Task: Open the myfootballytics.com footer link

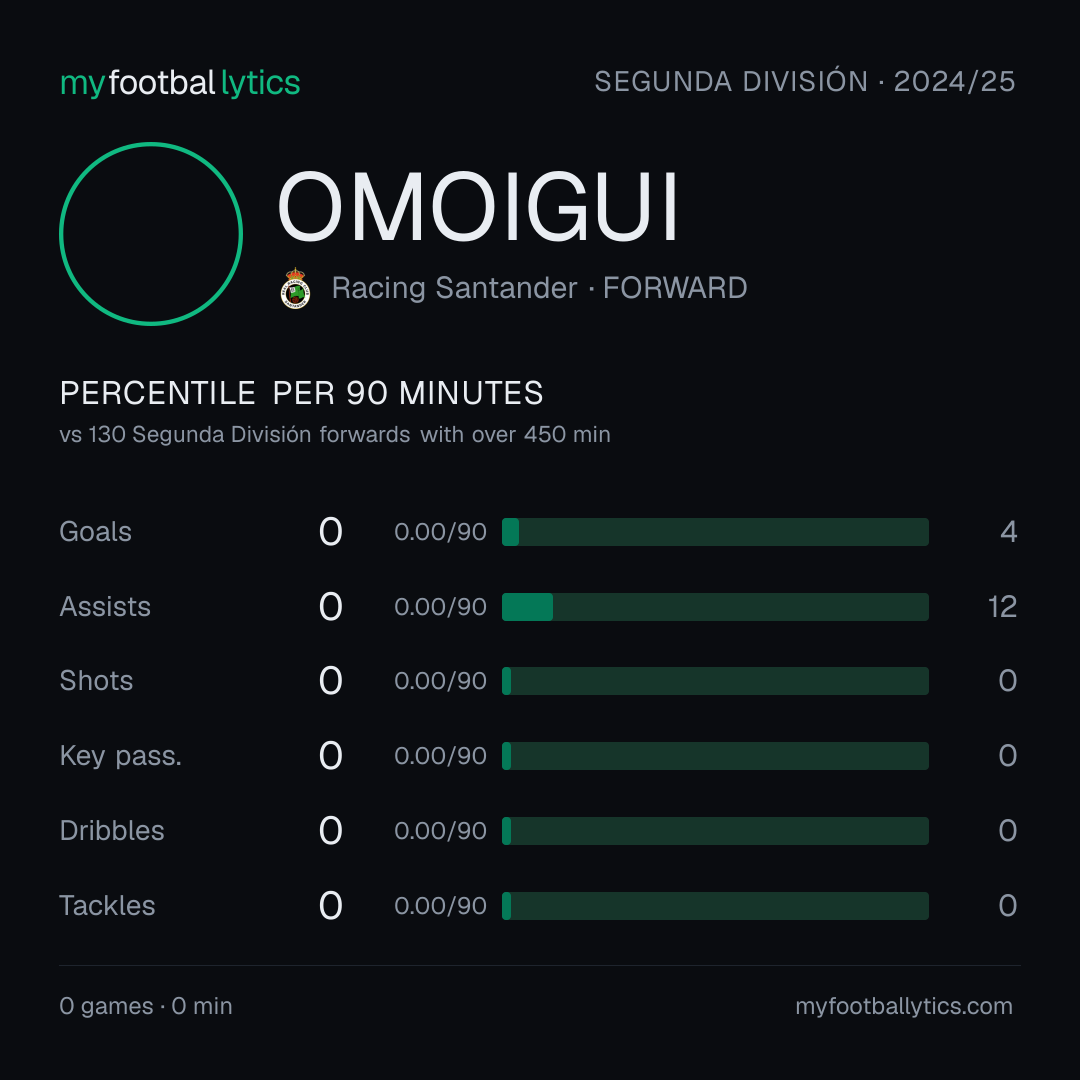Action: 904,1006
